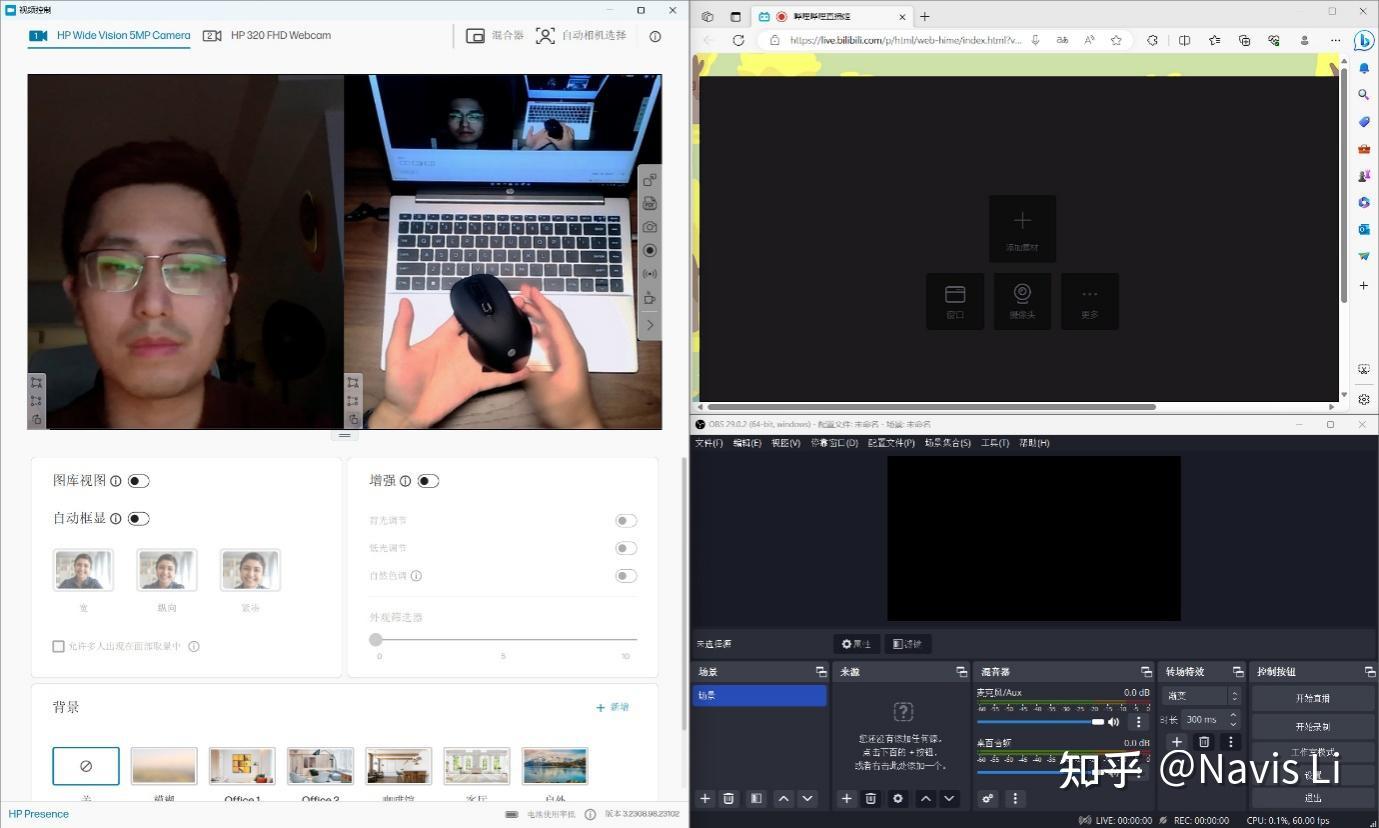Open a new tab in Edge

coord(924,16)
